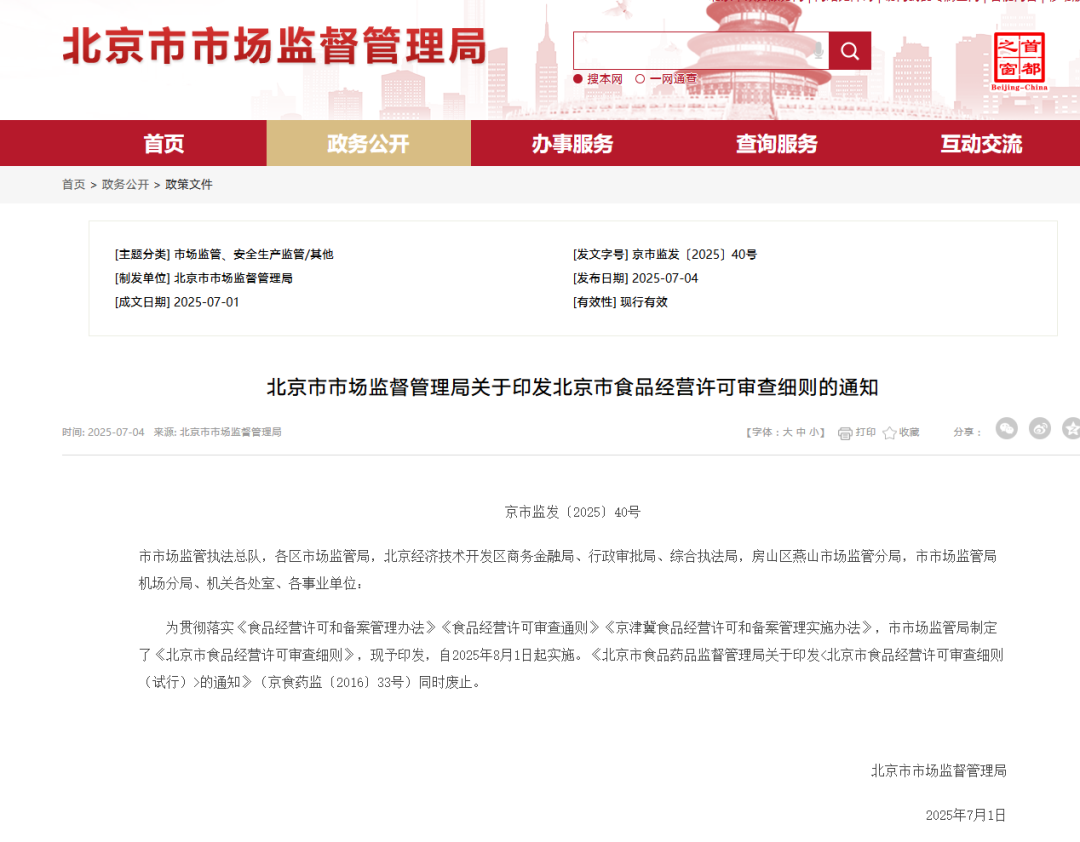1080x842 pixels.
Task: Click the 成文日期 2025-07-01 field
Action: (177, 302)
